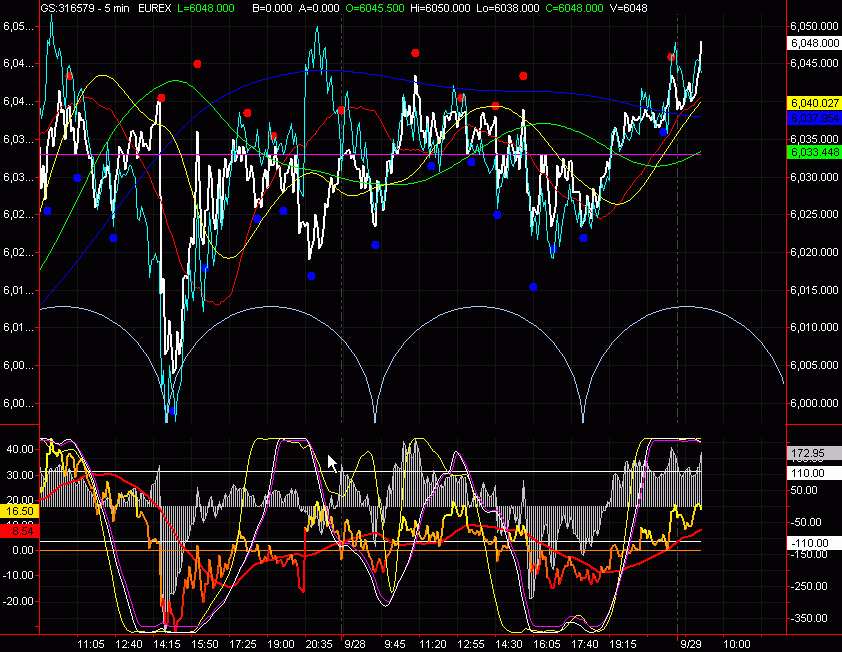This screenshot has width=842, height=652.
Task: Click the volume value V=6048
Action: point(629,8)
